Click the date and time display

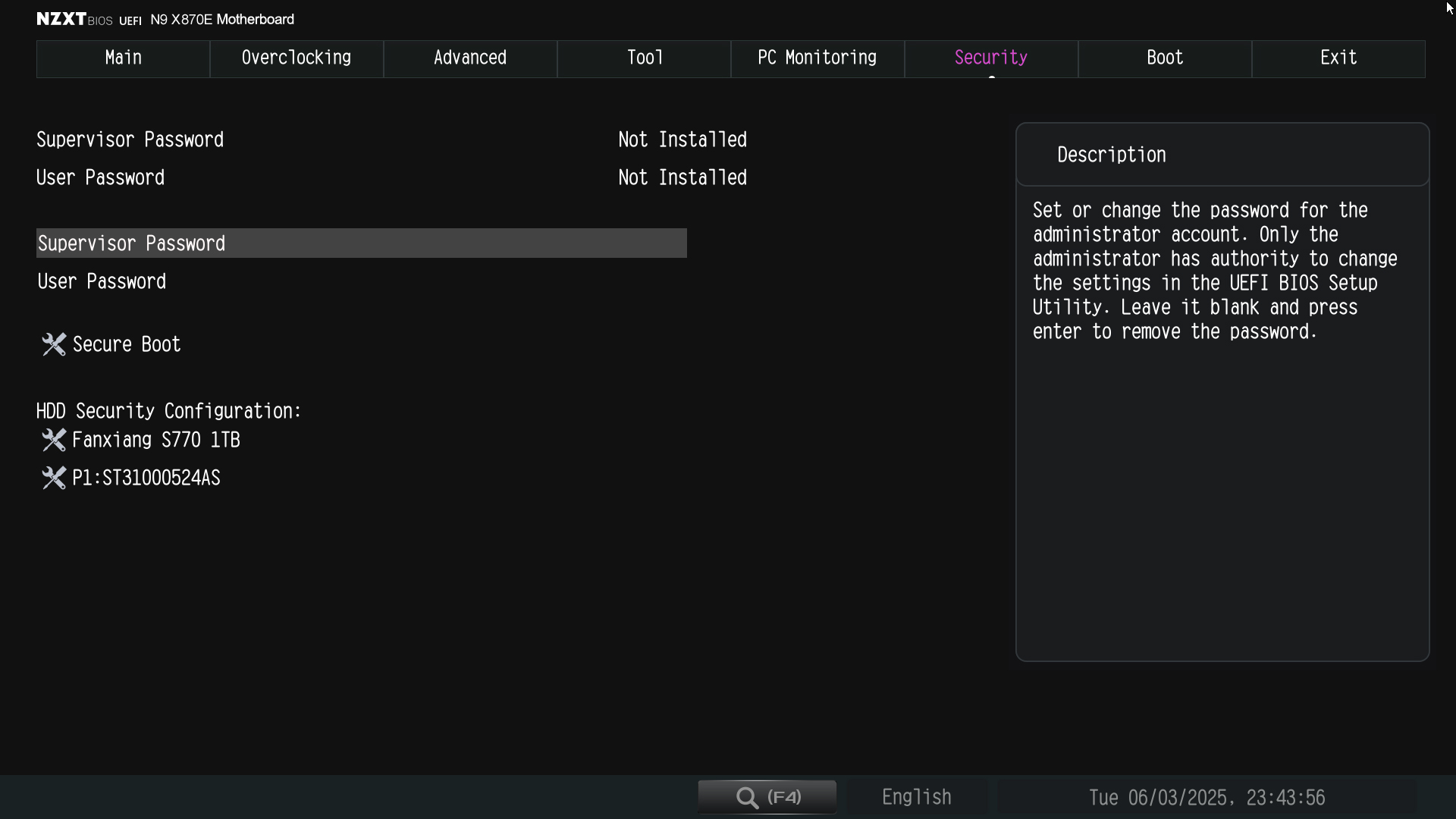click(x=1207, y=798)
